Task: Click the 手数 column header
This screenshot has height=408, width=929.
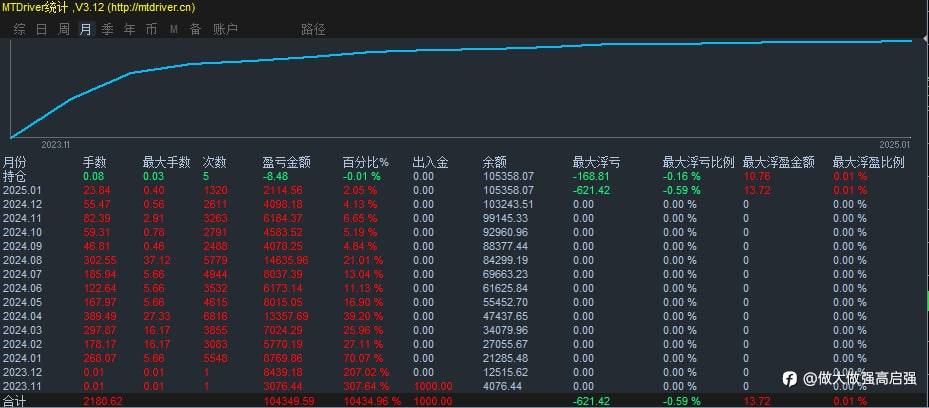Action: 95,162
